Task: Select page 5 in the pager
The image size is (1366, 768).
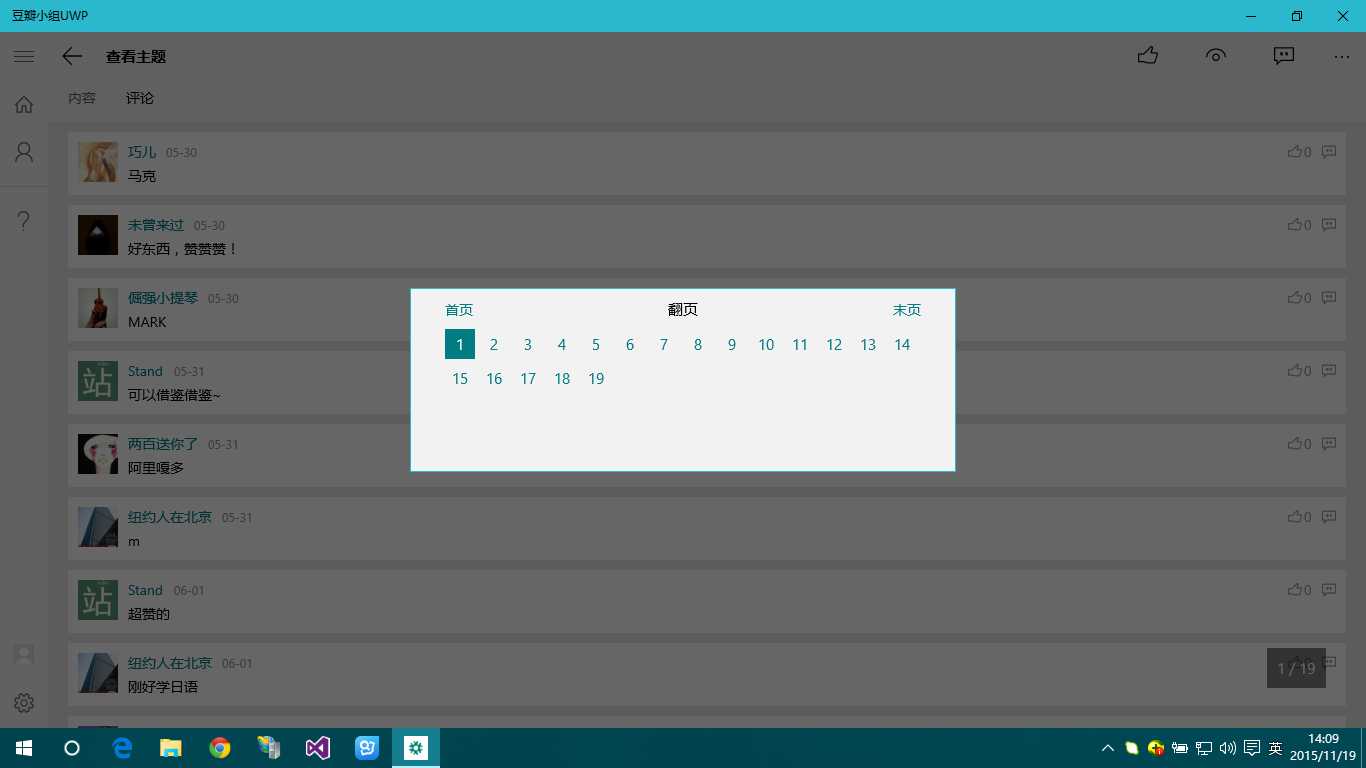Action: pyautogui.click(x=596, y=344)
